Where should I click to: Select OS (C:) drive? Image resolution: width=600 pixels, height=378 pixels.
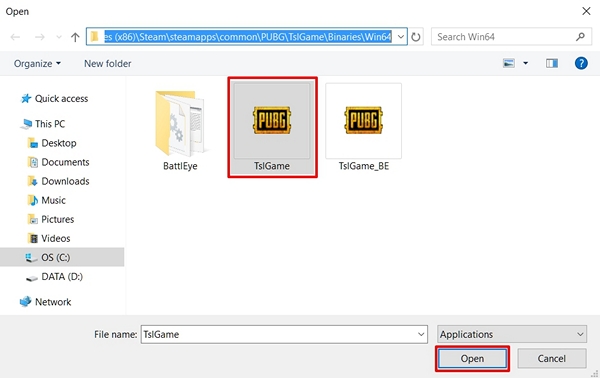click(x=62, y=257)
